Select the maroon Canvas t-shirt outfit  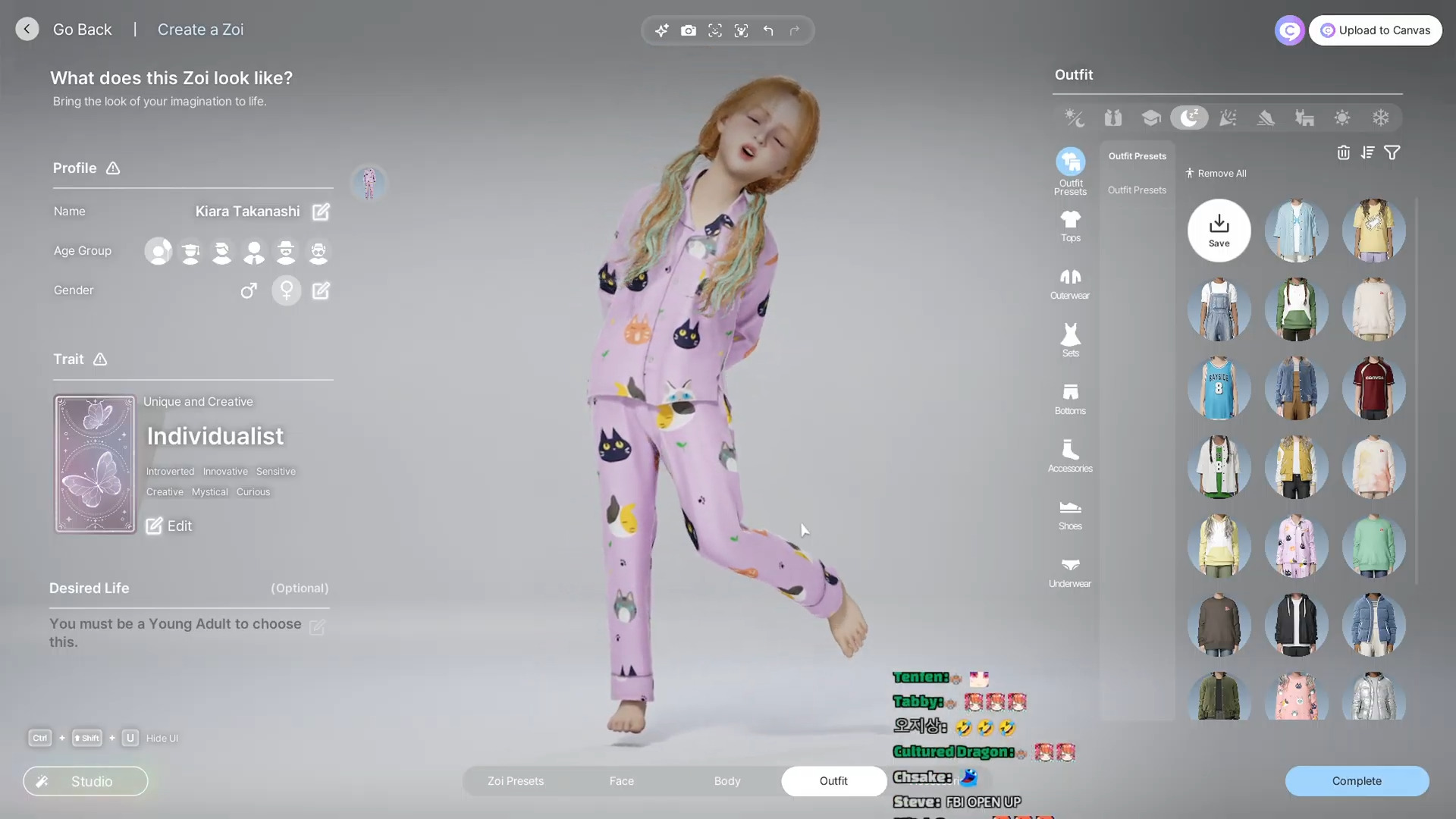[x=1373, y=388]
